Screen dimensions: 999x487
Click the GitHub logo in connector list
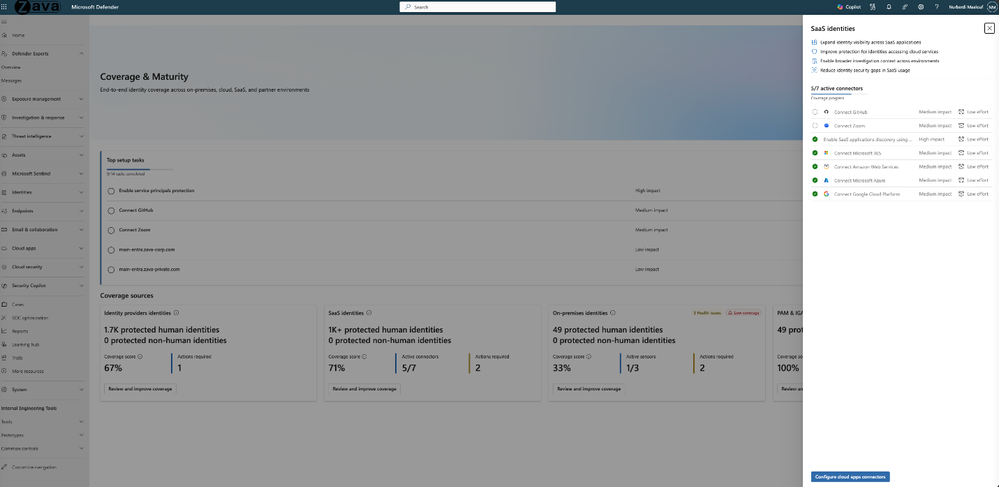[826, 112]
